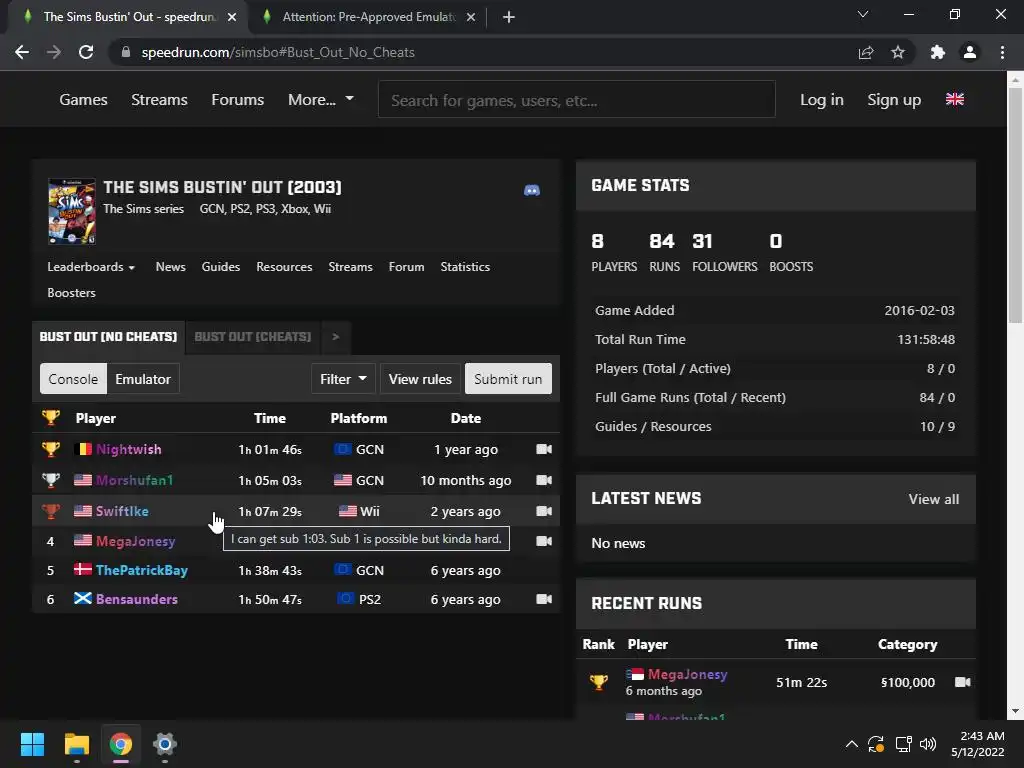Open ThePatrickBay's player profile

pos(142,570)
